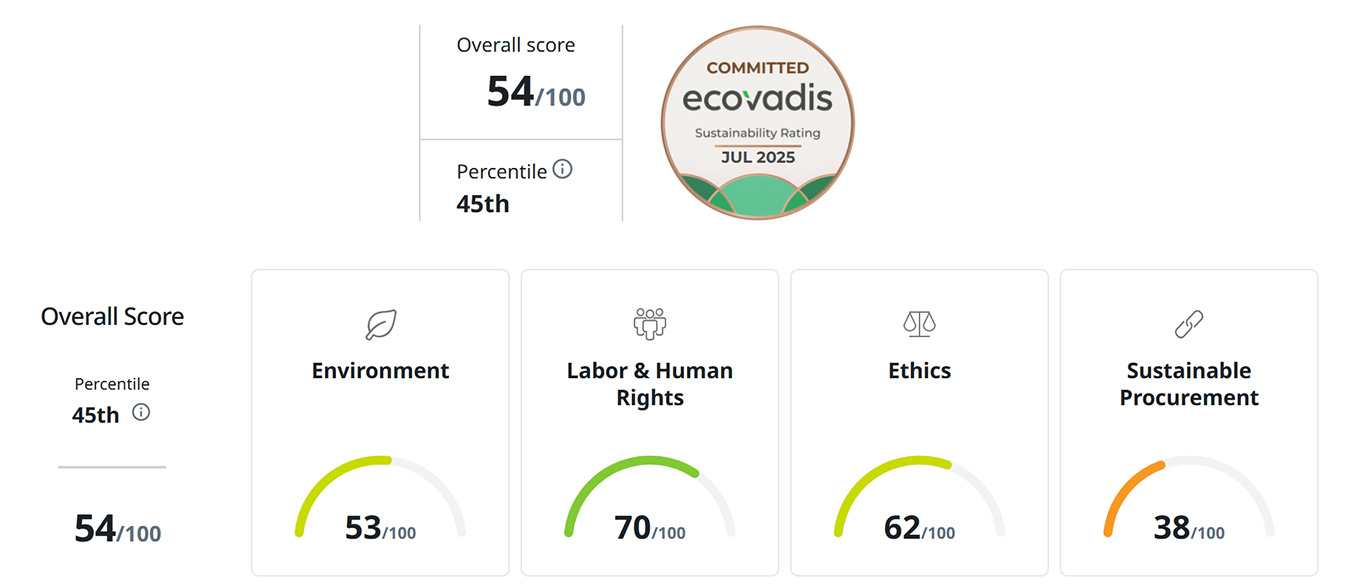This screenshot has width=1353, height=586.
Task: Click the left Overall Score heading
Action: [112, 317]
